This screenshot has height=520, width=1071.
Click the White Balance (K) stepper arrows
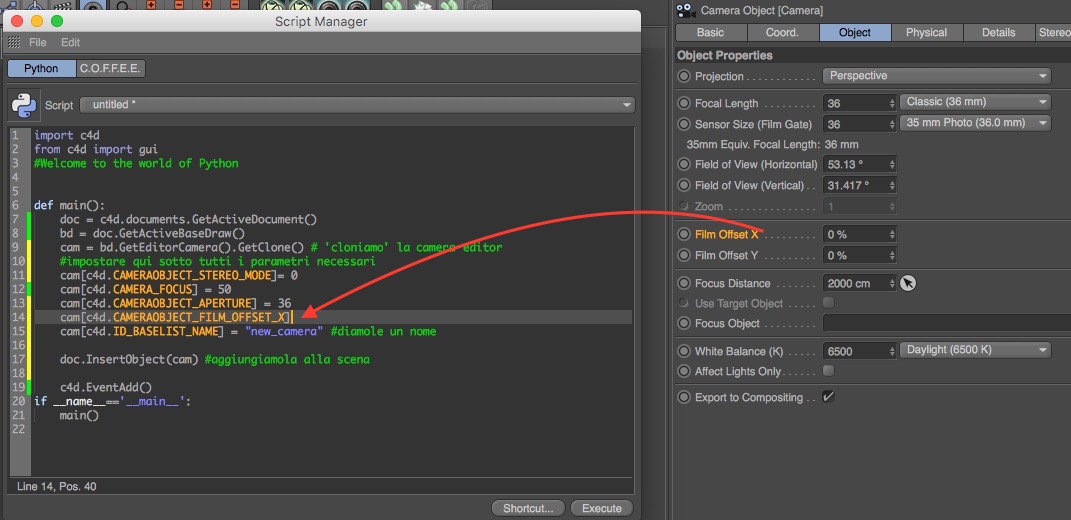891,351
